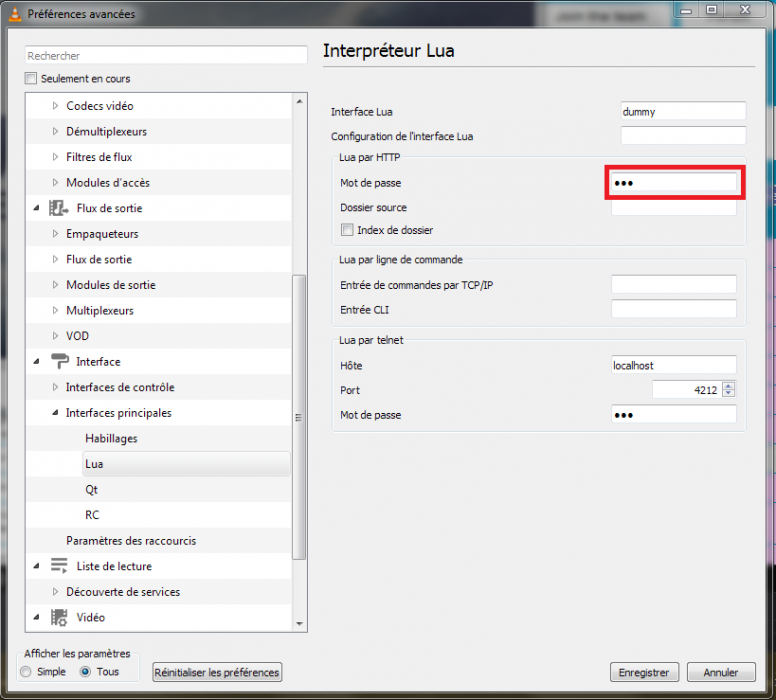The height and width of the screenshot is (700, 776).
Task: Click the Rechercher search field
Action: [x=165, y=56]
